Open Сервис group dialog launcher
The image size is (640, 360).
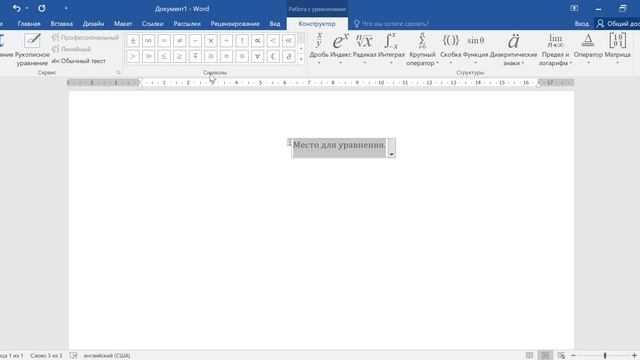click(118, 73)
